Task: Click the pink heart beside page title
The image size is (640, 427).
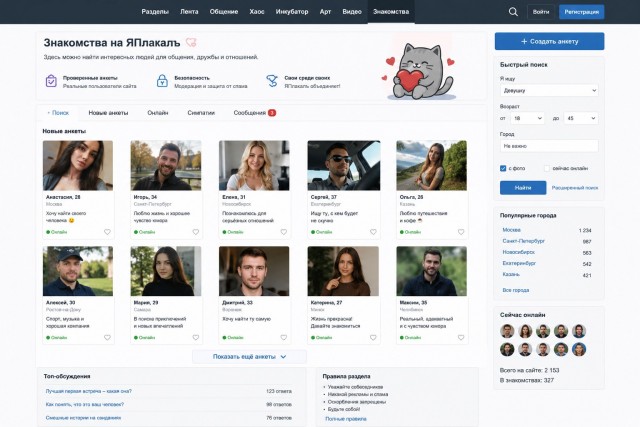Action: pos(191,42)
